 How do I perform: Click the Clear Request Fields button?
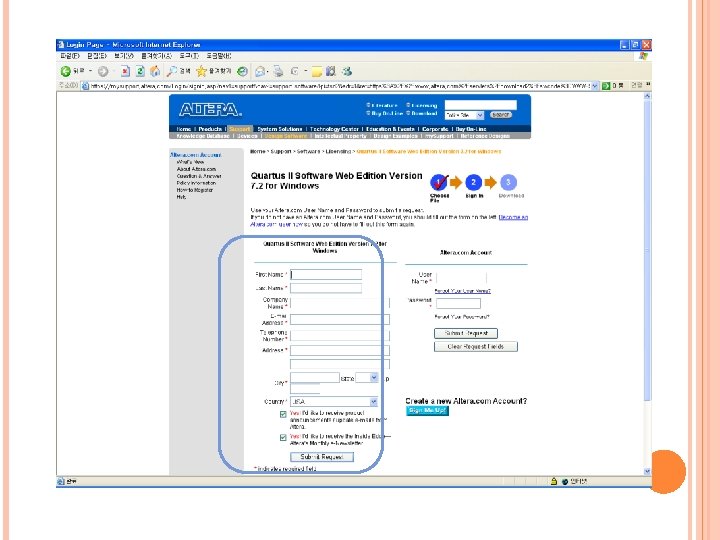[x=476, y=347]
